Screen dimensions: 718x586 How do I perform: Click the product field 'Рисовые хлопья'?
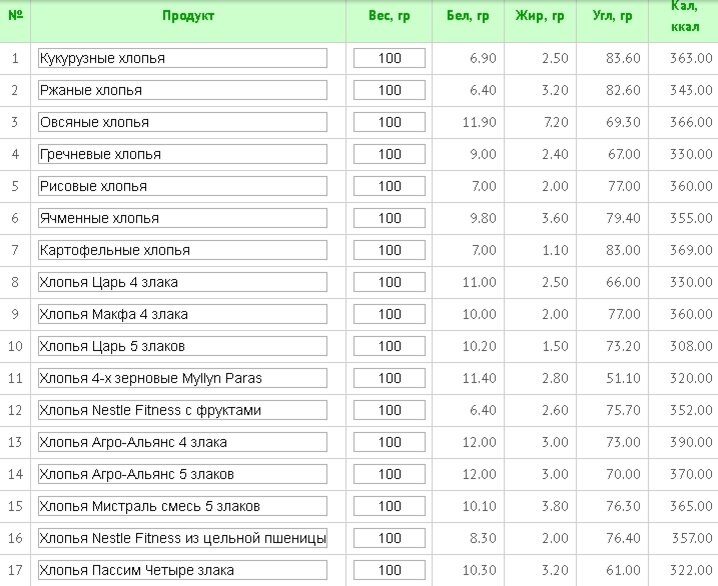coord(183,186)
